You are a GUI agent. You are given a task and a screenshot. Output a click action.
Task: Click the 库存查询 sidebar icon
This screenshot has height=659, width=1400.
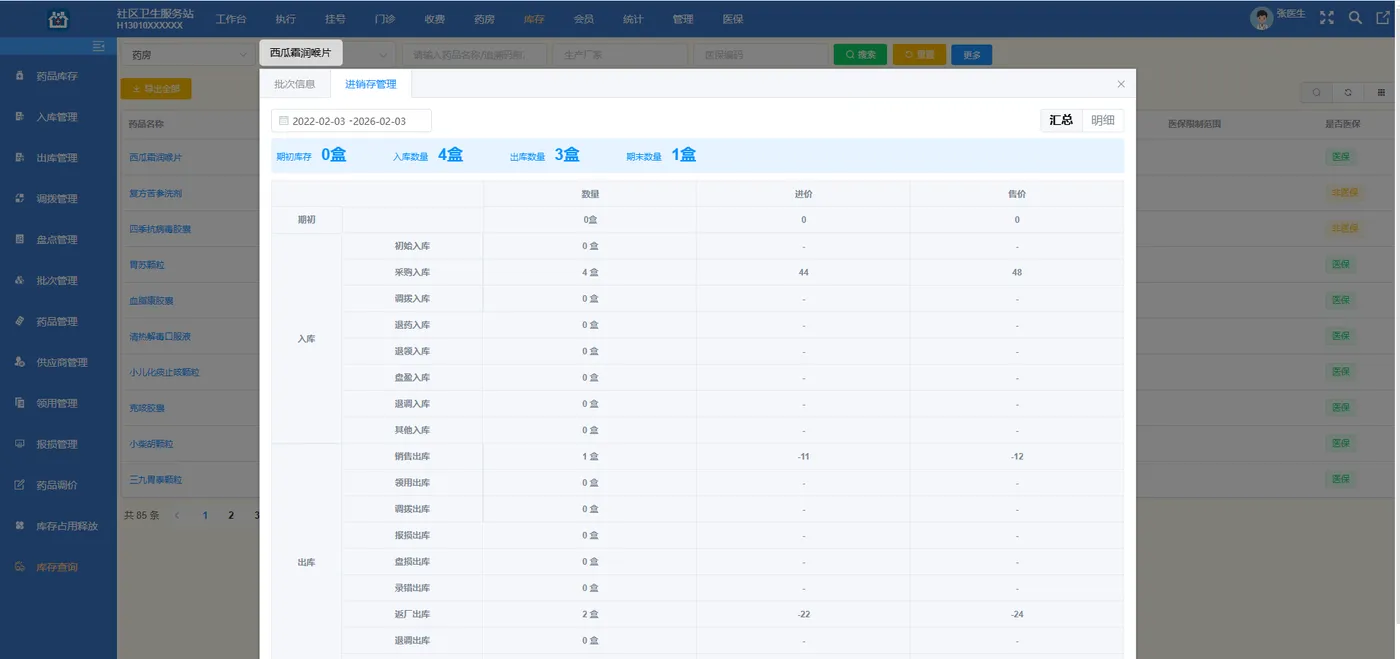[x=20, y=567]
